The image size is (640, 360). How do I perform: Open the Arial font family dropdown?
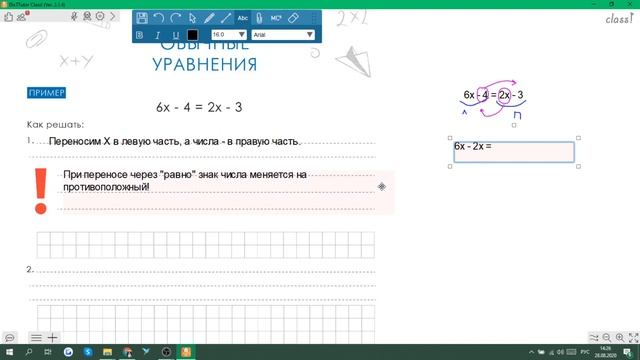(283, 35)
